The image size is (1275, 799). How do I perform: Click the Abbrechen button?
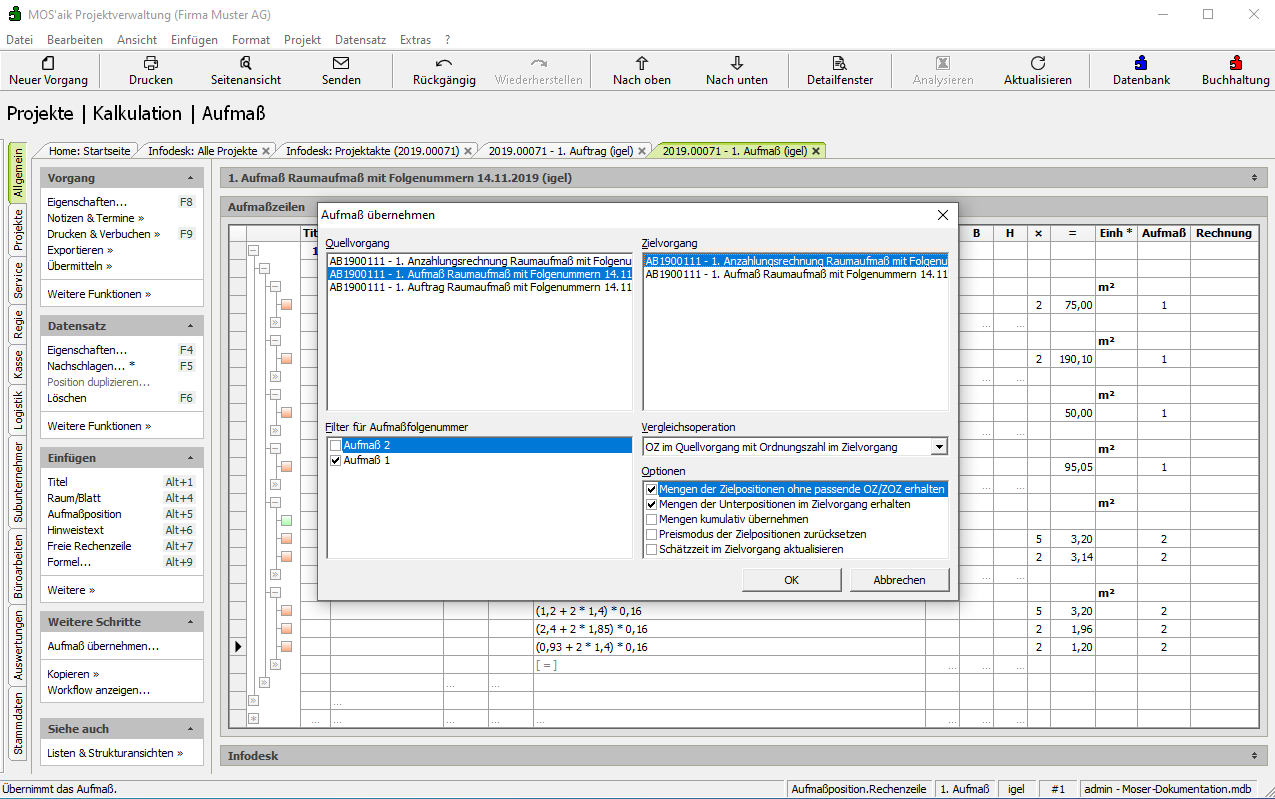click(x=899, y=580)
